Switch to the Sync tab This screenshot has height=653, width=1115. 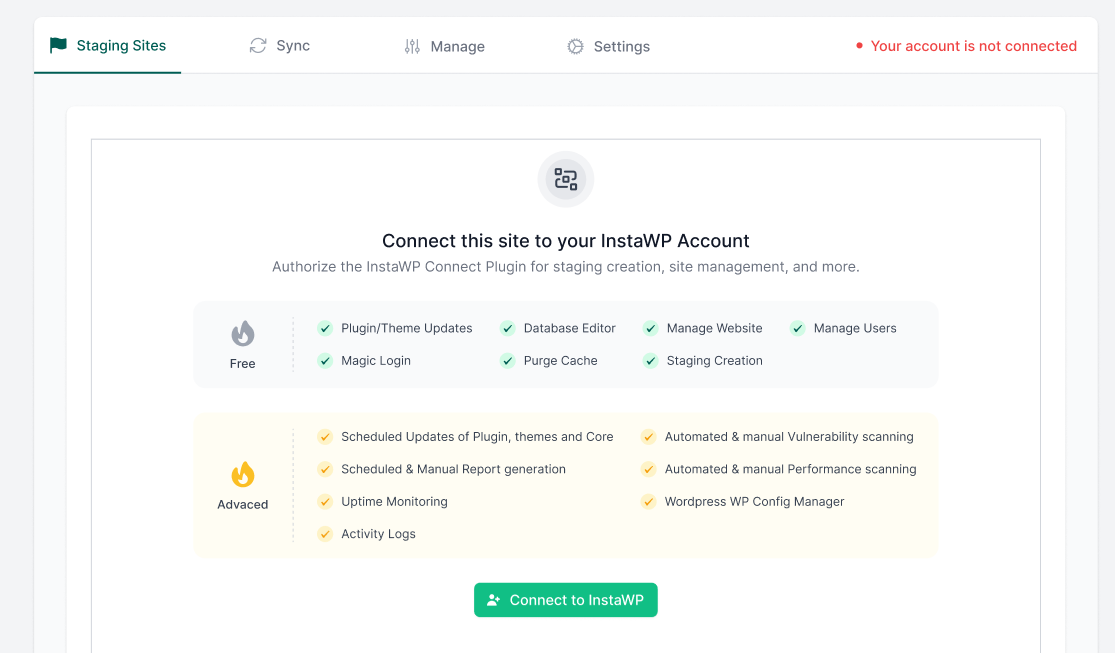point(279,46)
